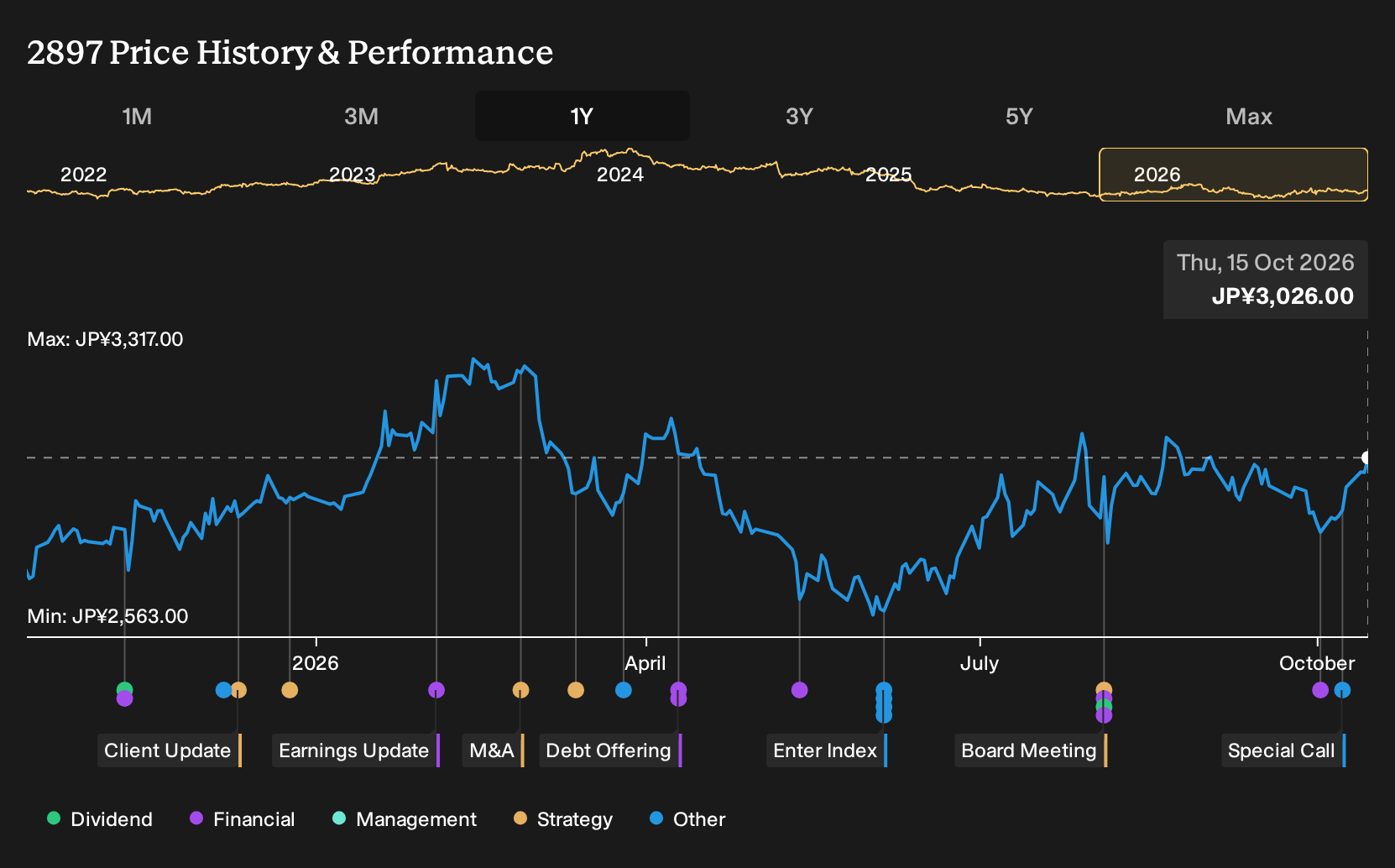
Task: Click the purple marker between April and July
Action: (800, 690)
